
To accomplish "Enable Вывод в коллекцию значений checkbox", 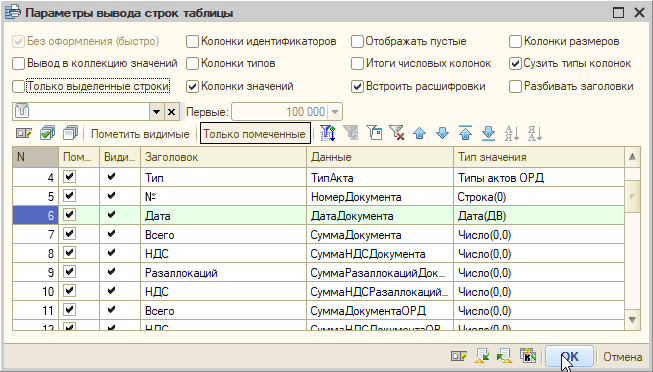I will tap(18, 64).
